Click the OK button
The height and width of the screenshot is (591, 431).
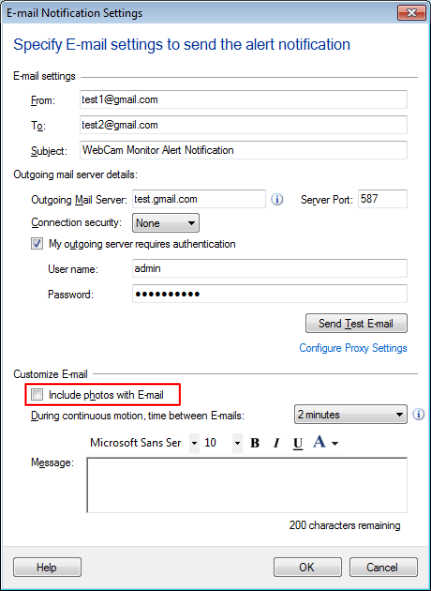(x=307, y=567)
